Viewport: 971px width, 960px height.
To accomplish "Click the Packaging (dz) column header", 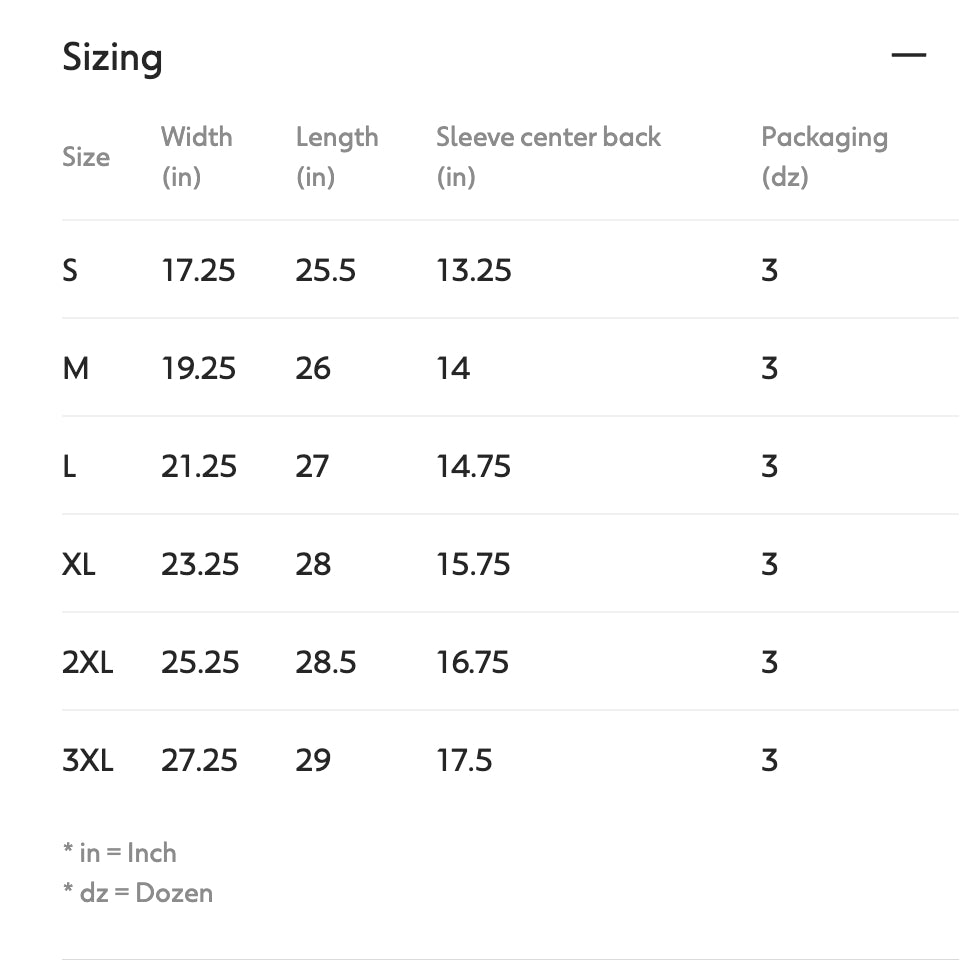I will point(824,157).
